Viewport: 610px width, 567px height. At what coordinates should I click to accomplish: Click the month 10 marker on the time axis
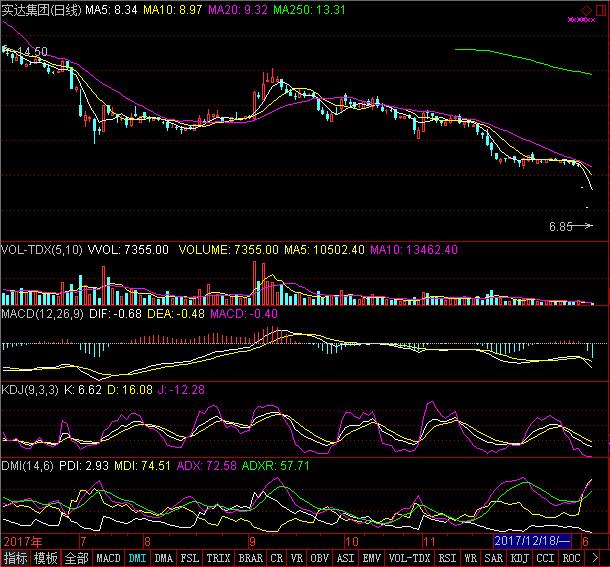click(x=351, y=541)
